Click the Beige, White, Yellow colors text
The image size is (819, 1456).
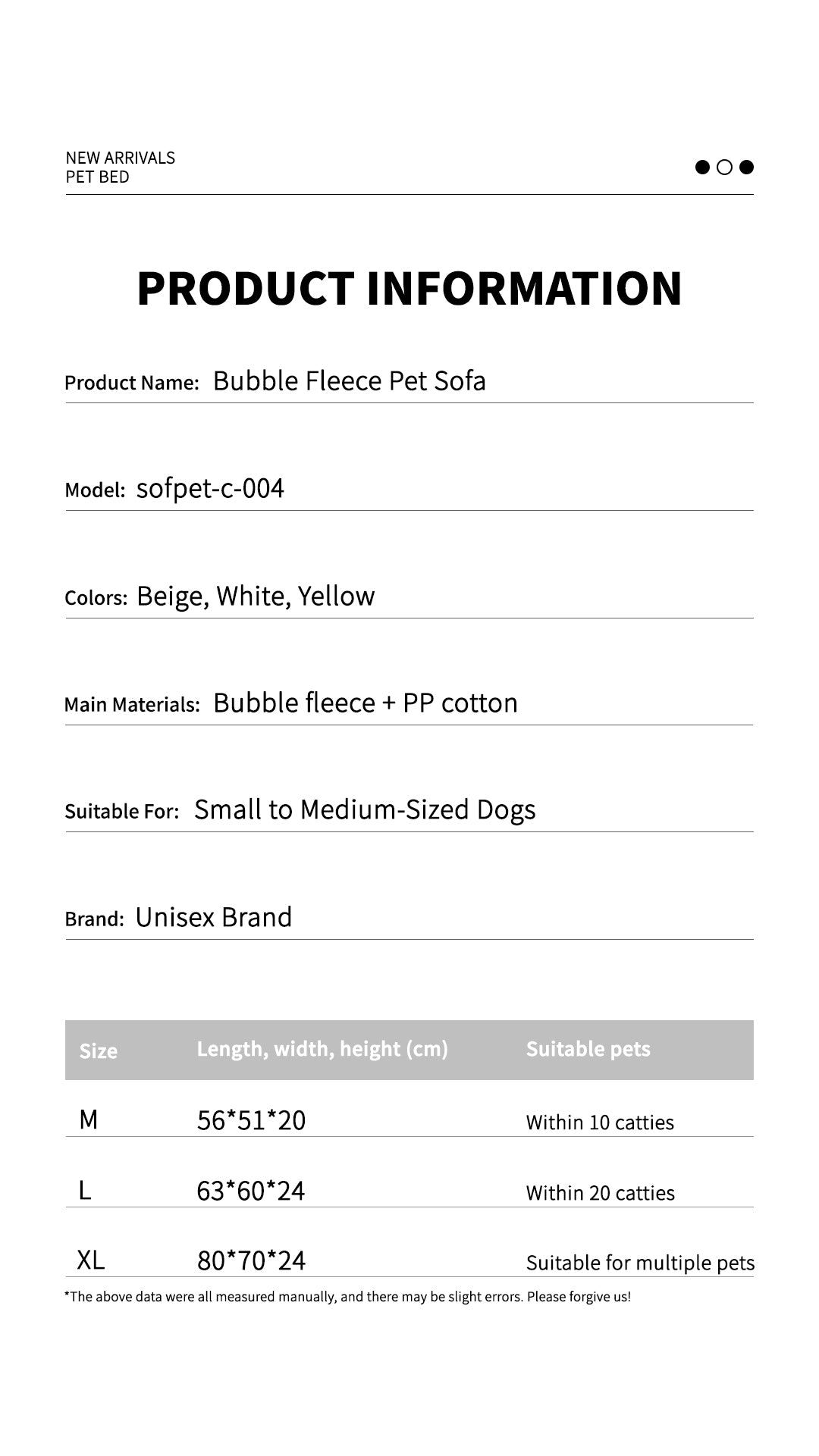coord(256,596)
